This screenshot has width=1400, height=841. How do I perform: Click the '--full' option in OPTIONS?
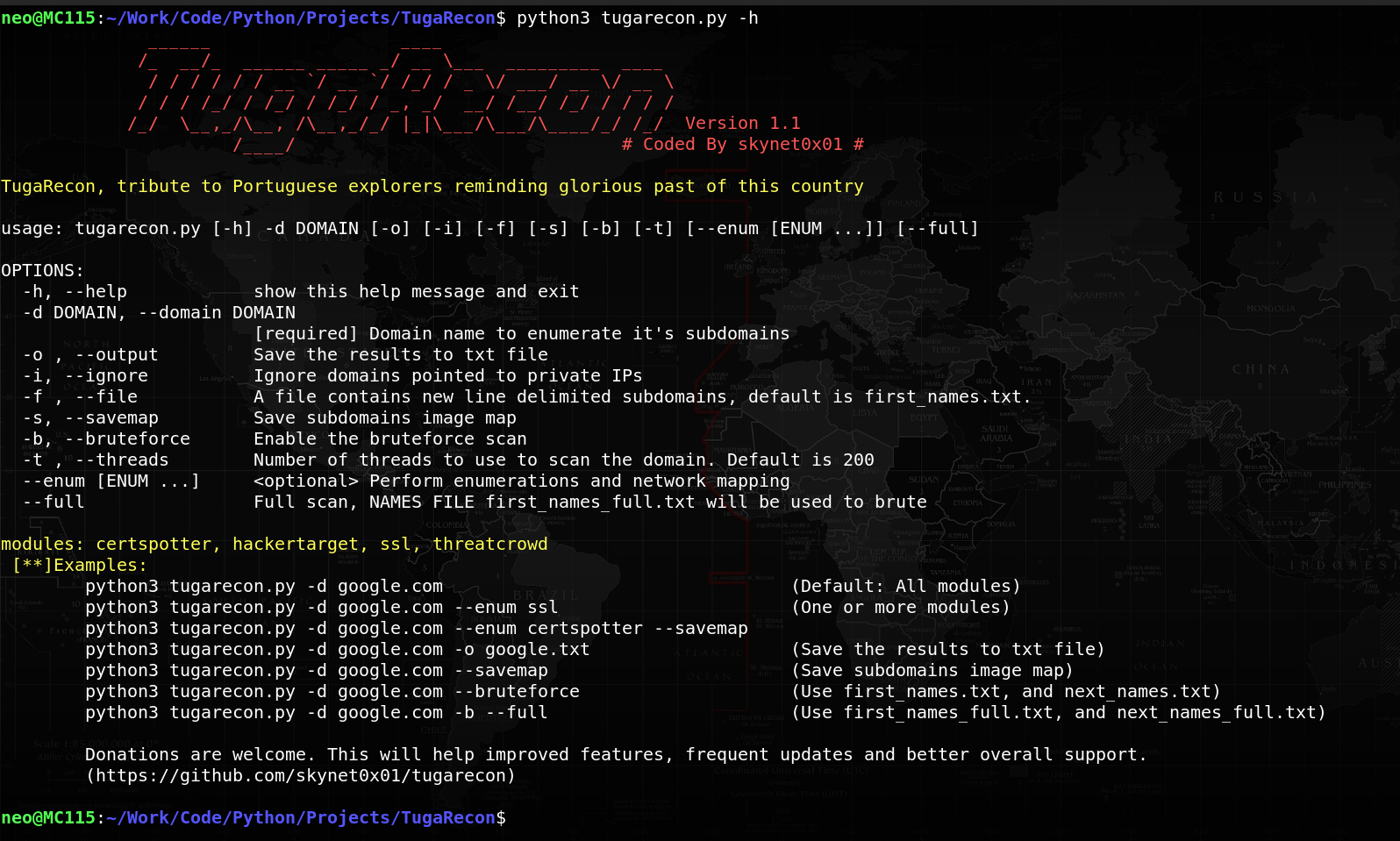pos(54,502)
